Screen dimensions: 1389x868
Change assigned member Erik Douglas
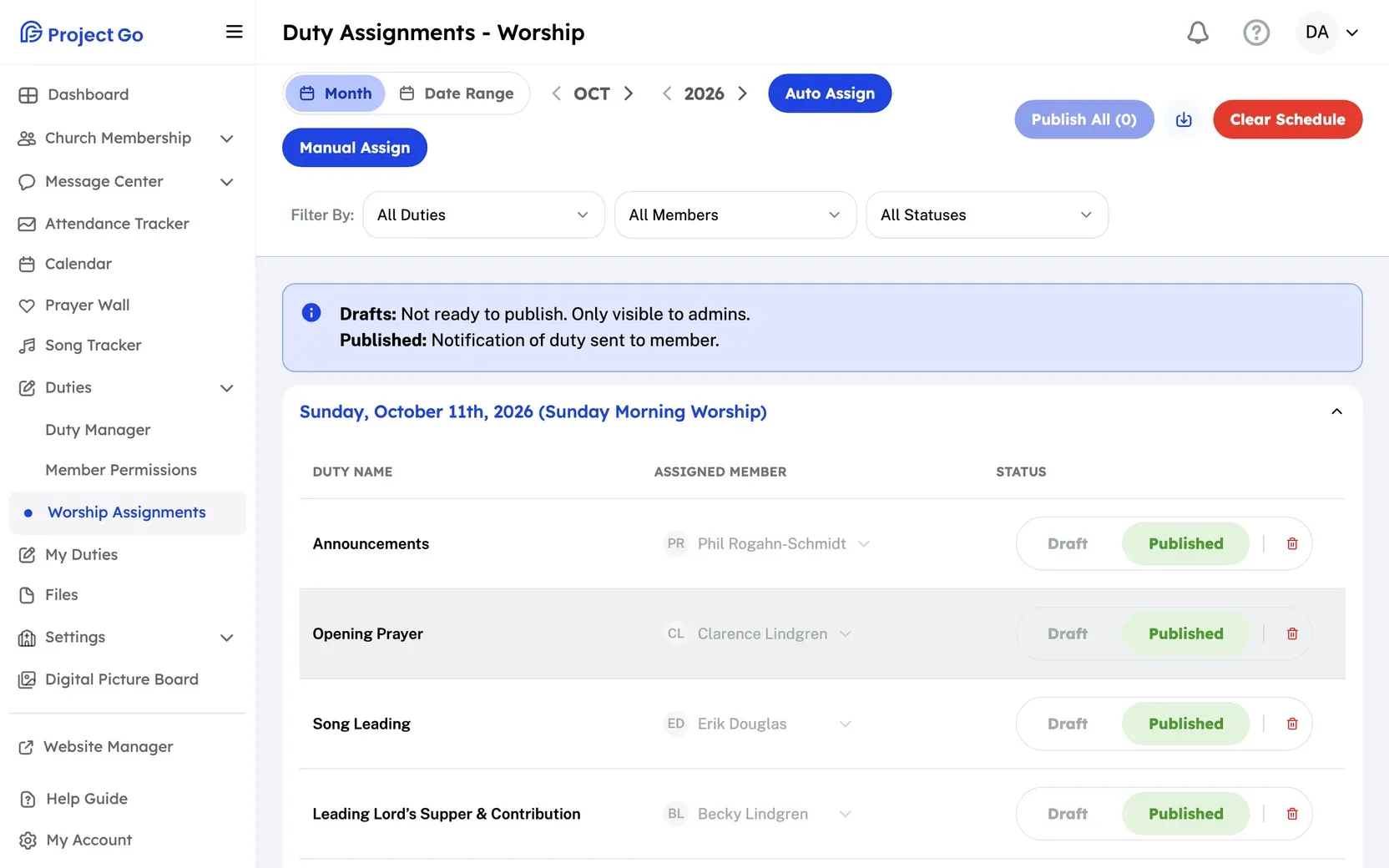758,724
